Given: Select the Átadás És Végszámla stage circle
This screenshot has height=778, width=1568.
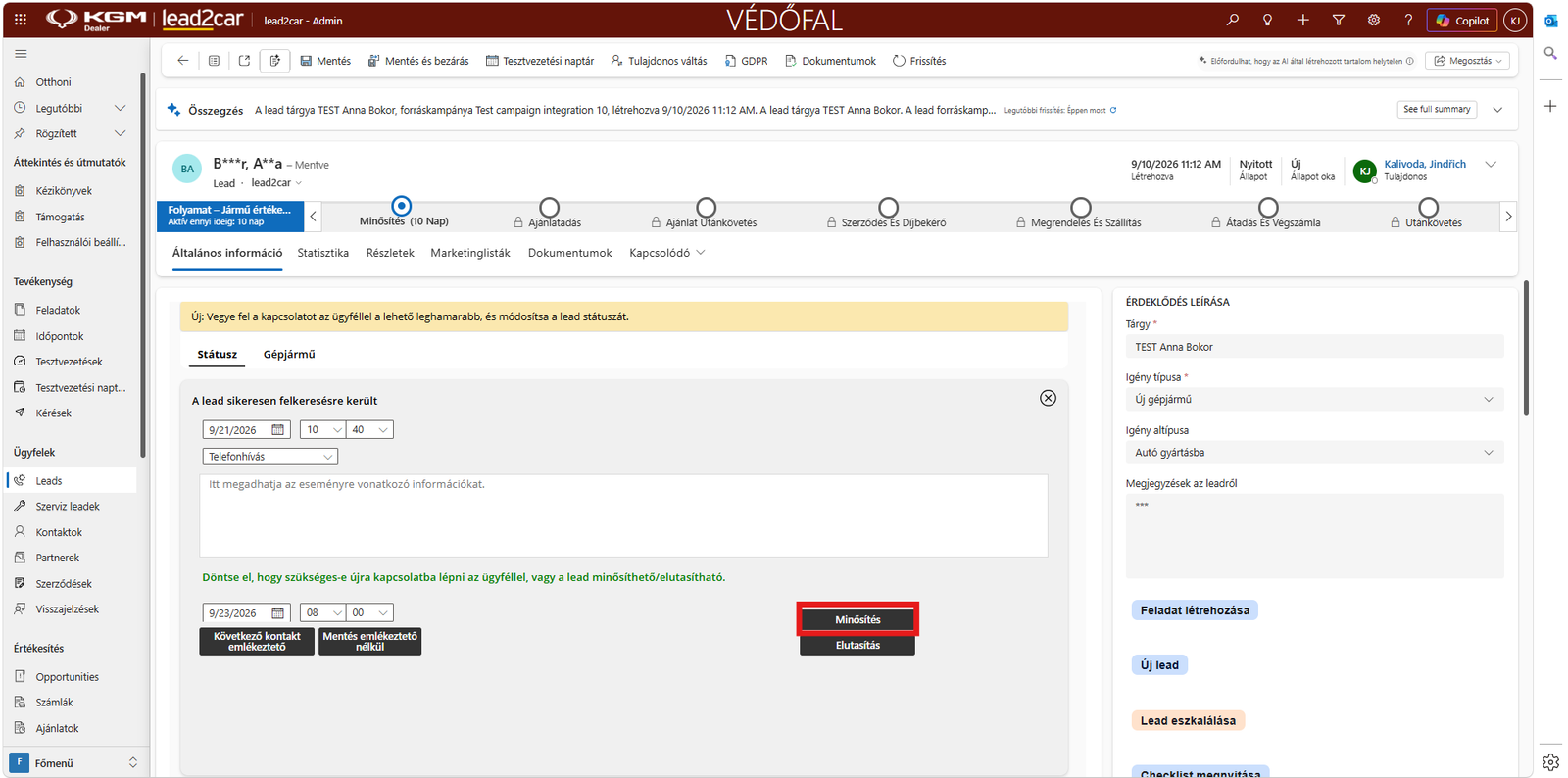Looking at the screenshot, I should coord(1268,208).
